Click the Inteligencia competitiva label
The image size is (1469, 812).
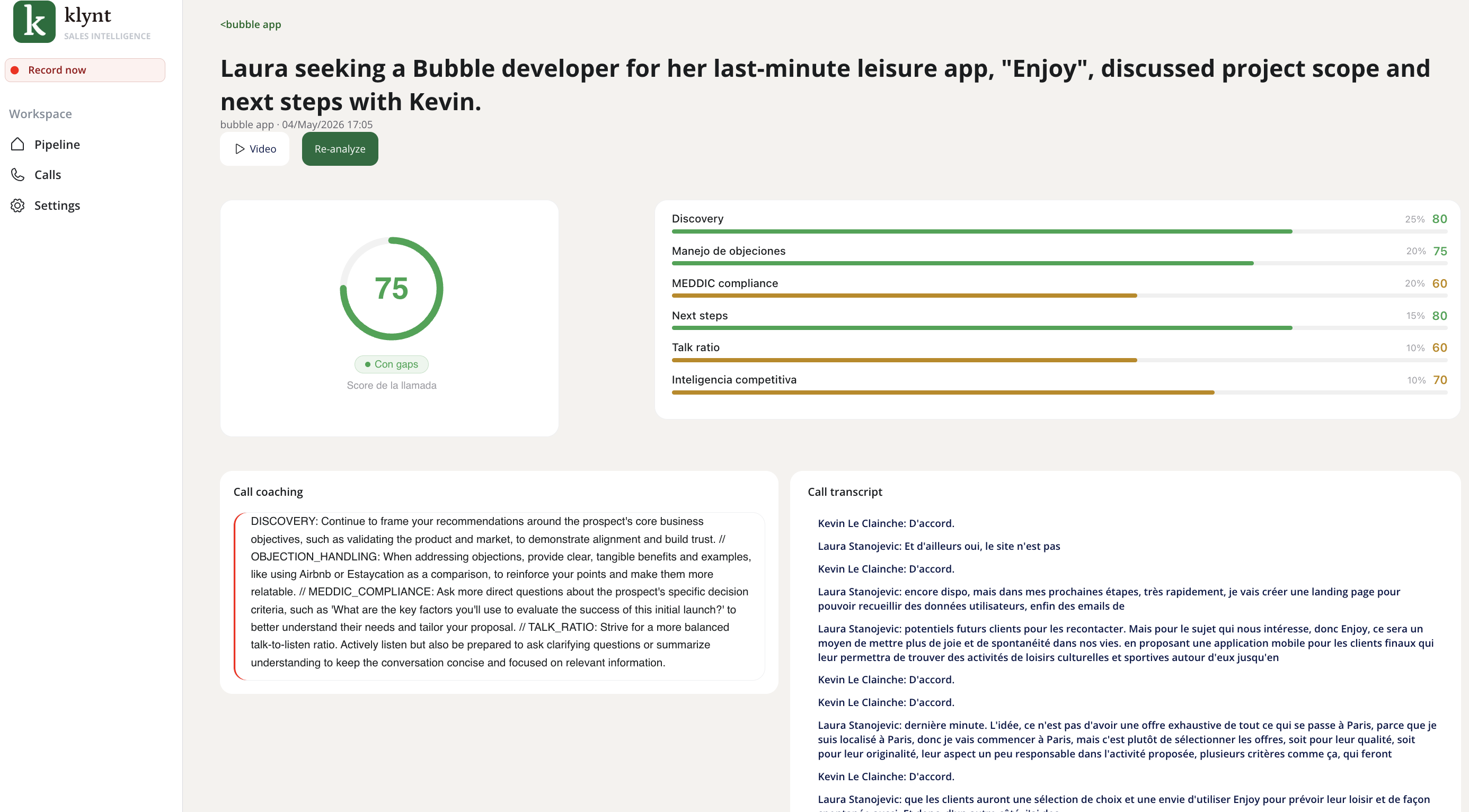[x=734, y=379]
